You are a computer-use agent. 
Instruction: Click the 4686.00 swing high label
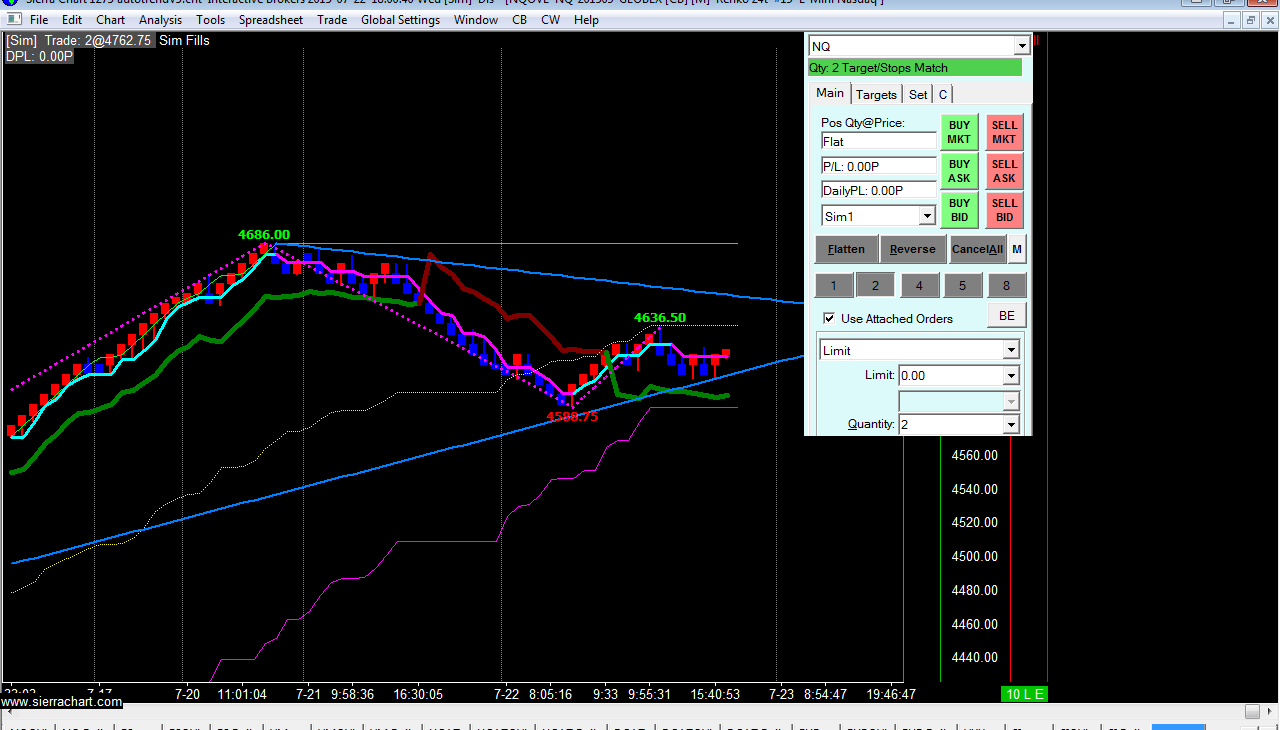tap(264, 235)
